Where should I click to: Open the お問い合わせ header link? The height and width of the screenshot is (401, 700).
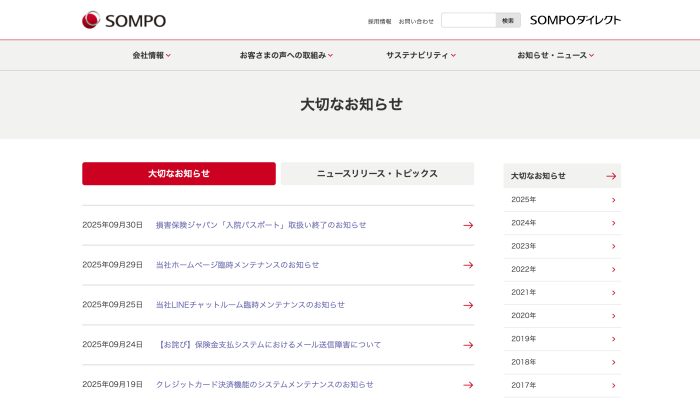pos(416,21)
